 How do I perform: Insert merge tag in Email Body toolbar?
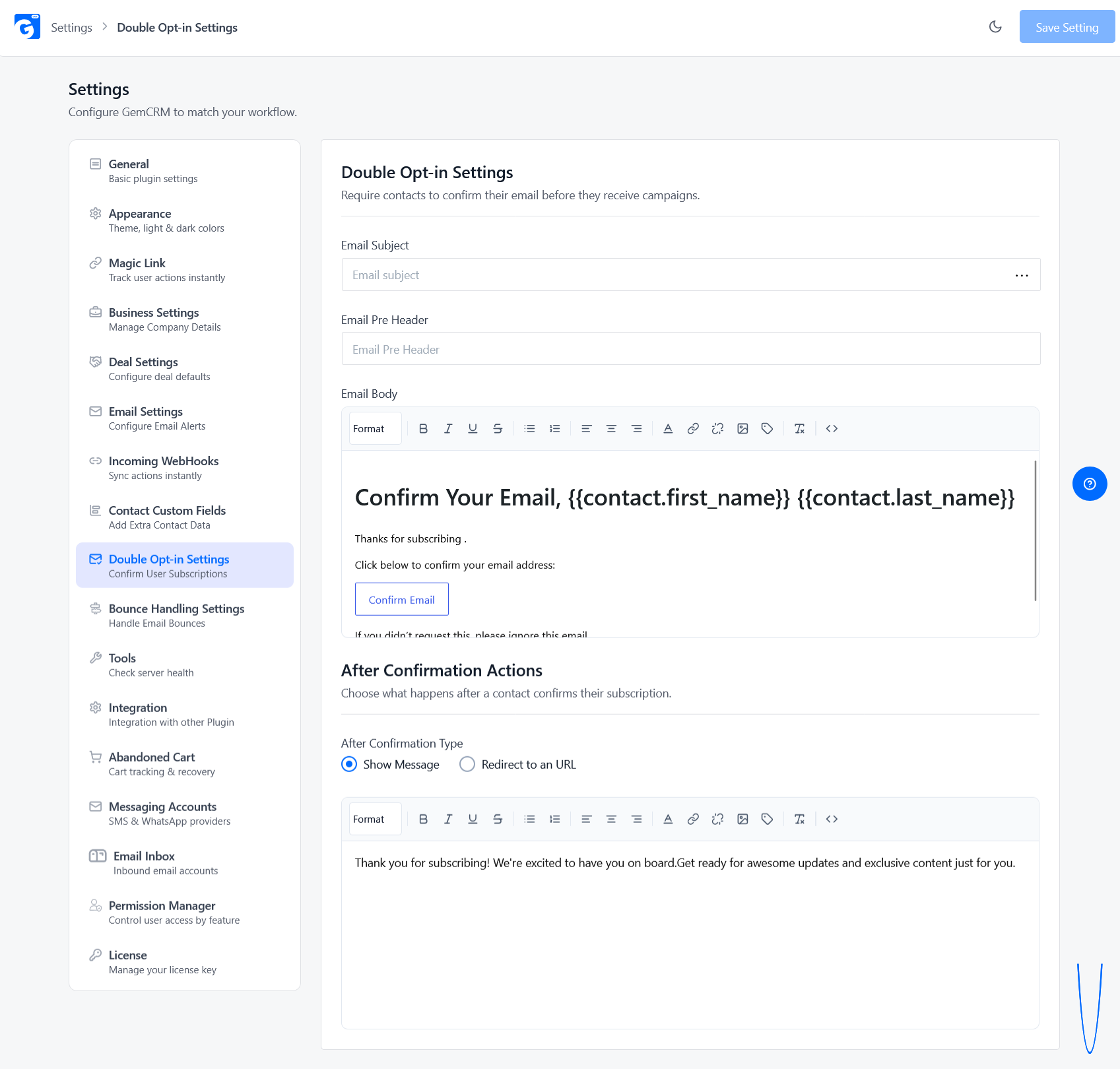click(767, 429)
